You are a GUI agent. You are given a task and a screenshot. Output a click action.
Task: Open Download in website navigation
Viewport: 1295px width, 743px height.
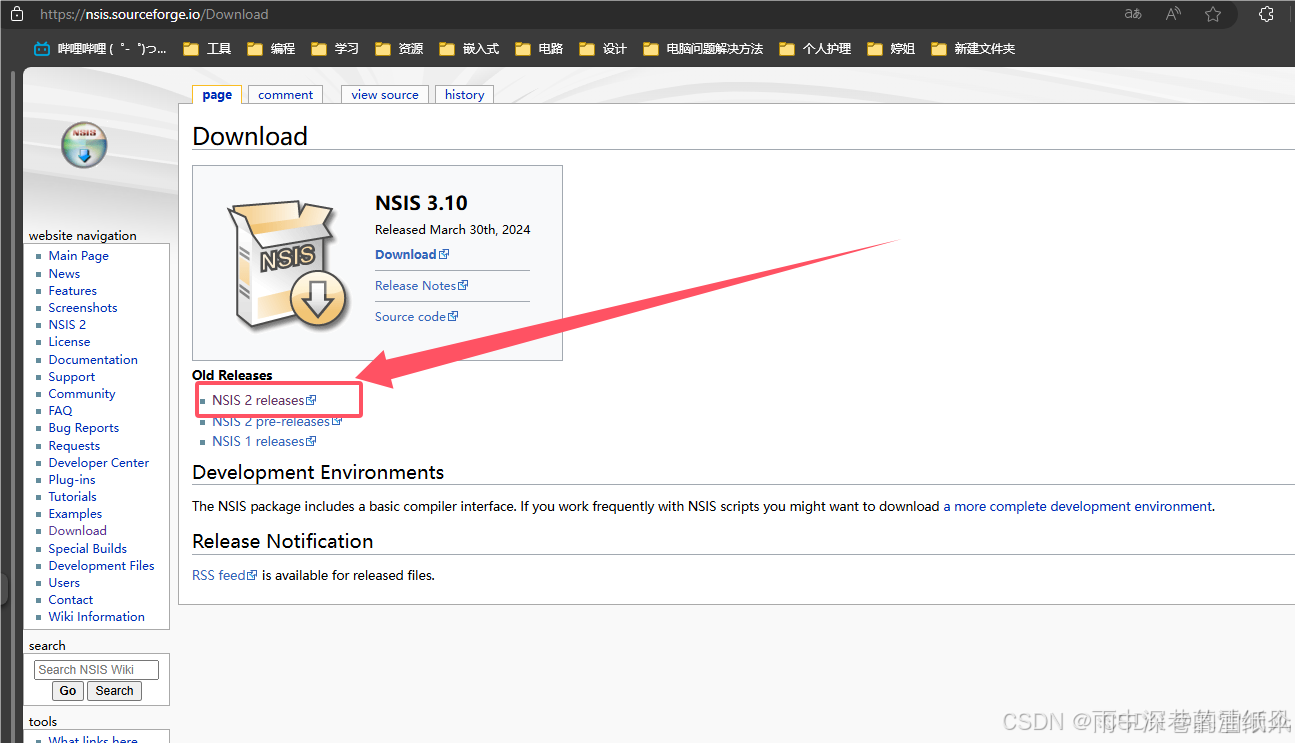(77, 530)
